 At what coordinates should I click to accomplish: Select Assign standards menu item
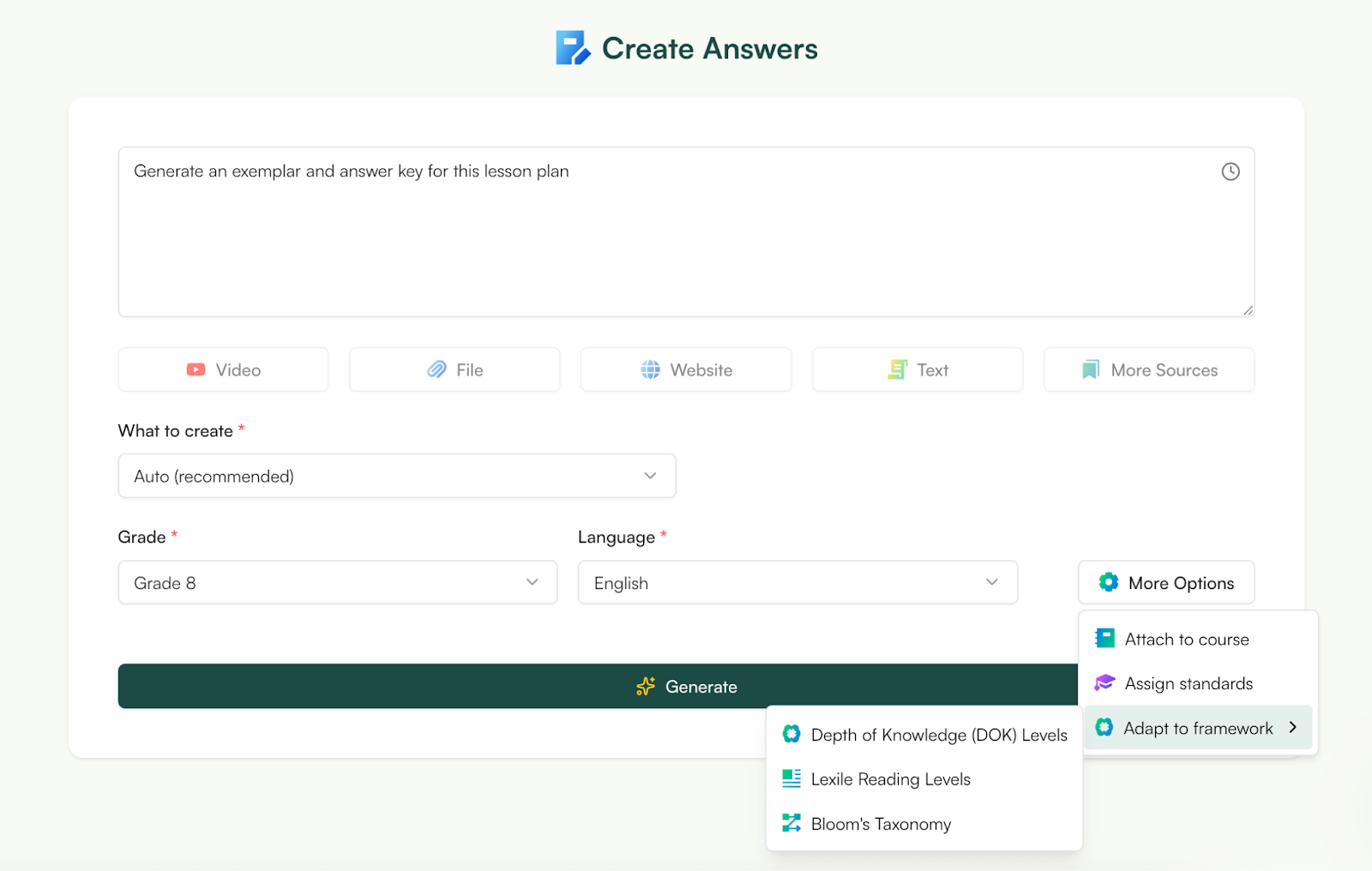pos(1188,683)
